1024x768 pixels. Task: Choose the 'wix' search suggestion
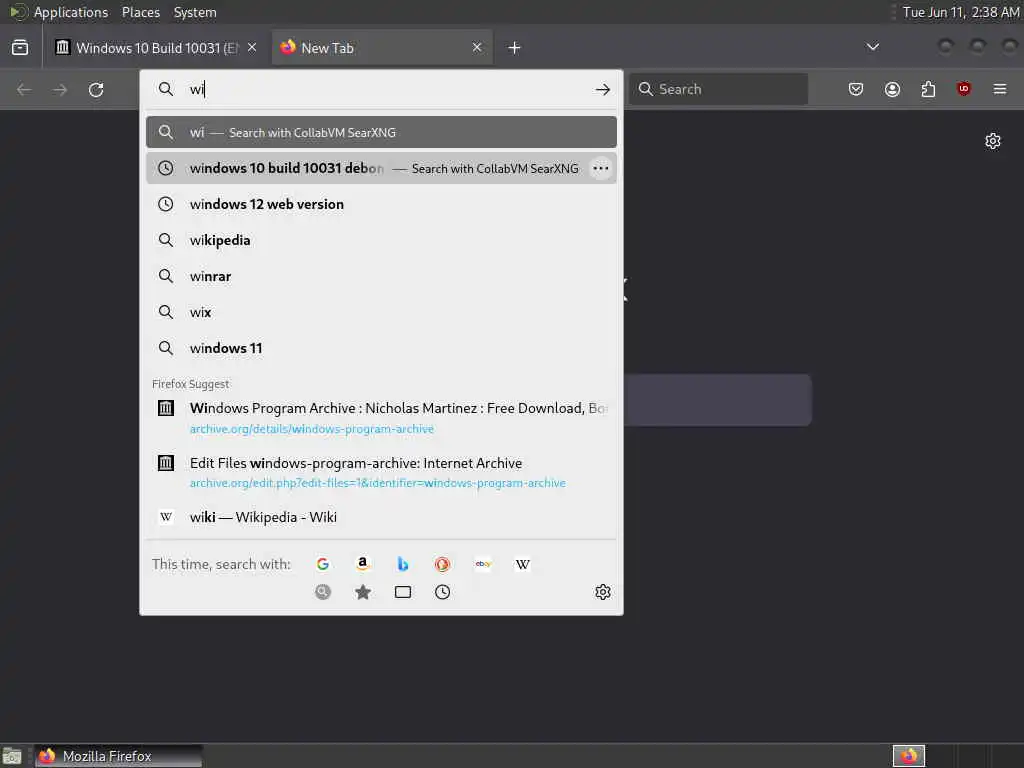click(381, 312)
